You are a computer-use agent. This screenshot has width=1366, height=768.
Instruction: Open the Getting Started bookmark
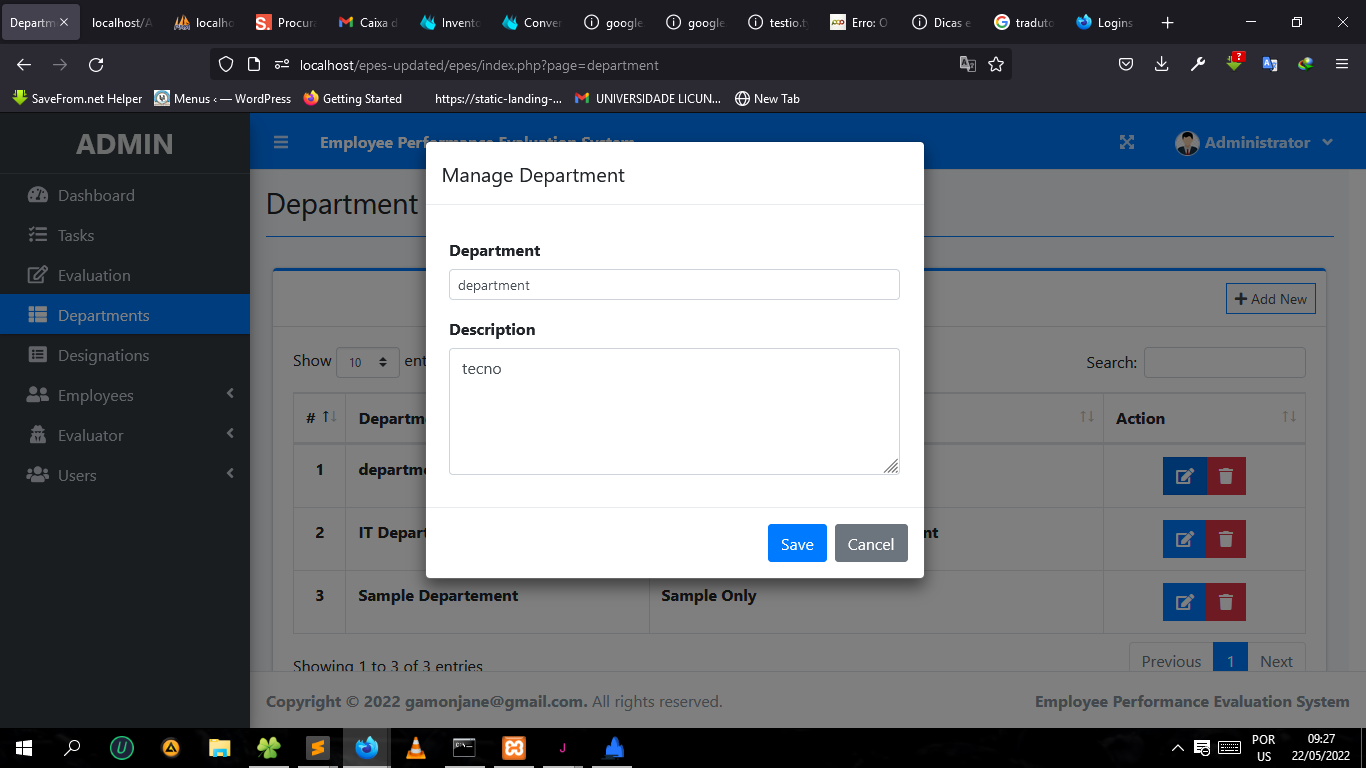coord(353,99)
